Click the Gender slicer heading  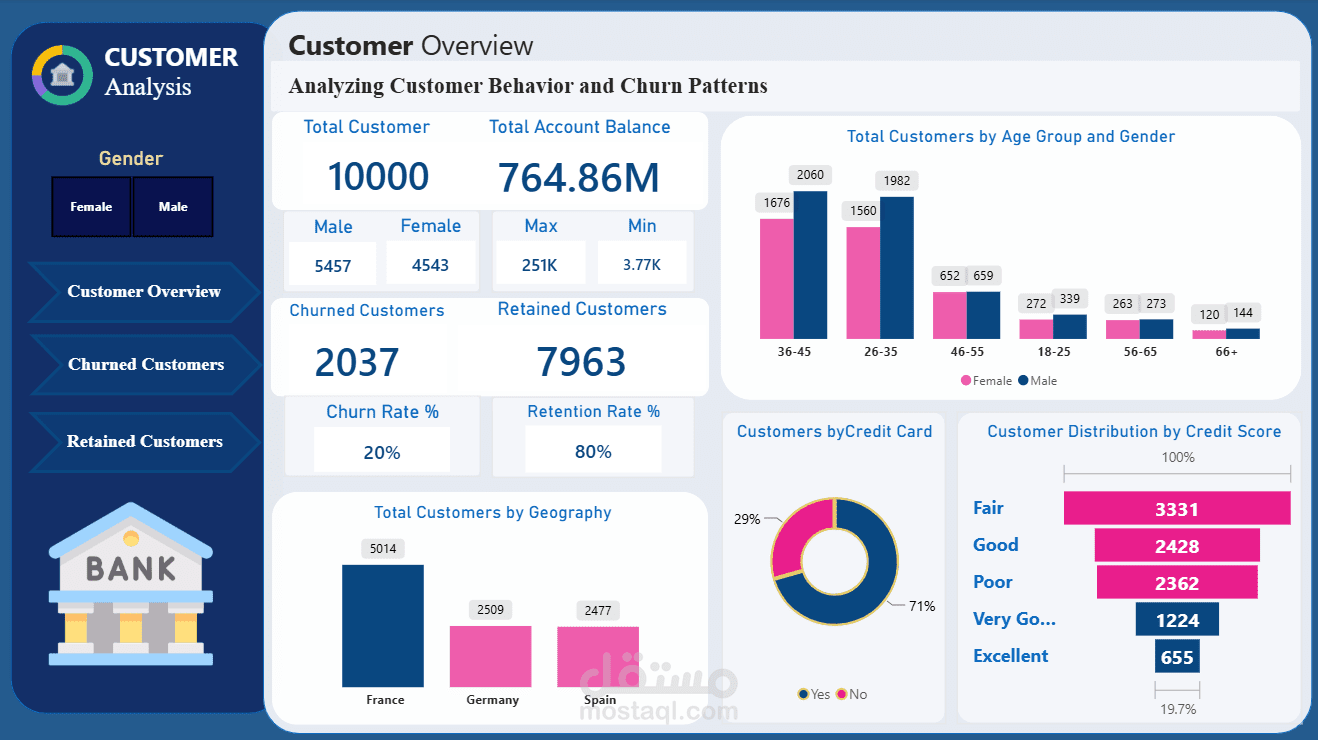click(x=131, y=158)
